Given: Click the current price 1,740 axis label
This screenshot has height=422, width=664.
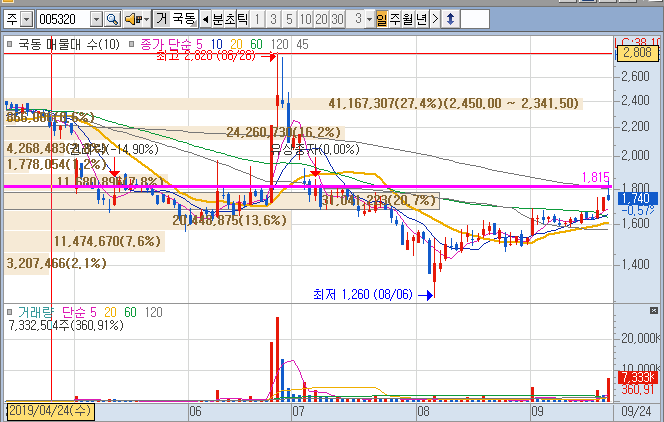Looking at the screenshot, I should 637,198.
